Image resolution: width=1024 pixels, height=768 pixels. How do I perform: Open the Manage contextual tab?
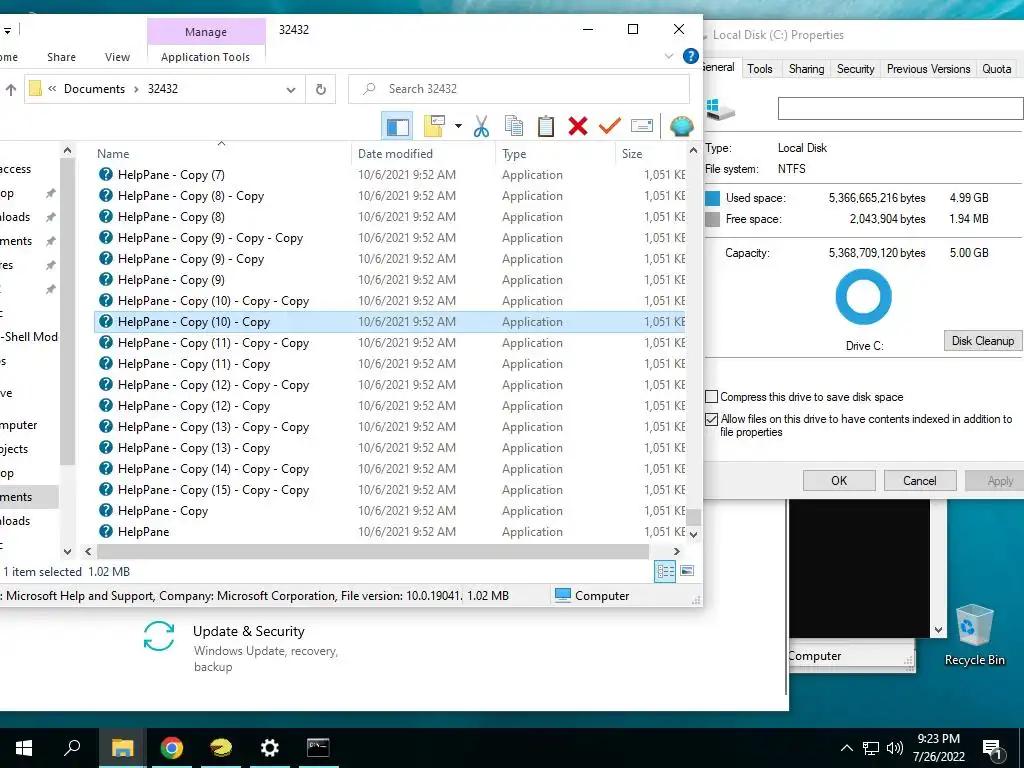tap(206, 31)
